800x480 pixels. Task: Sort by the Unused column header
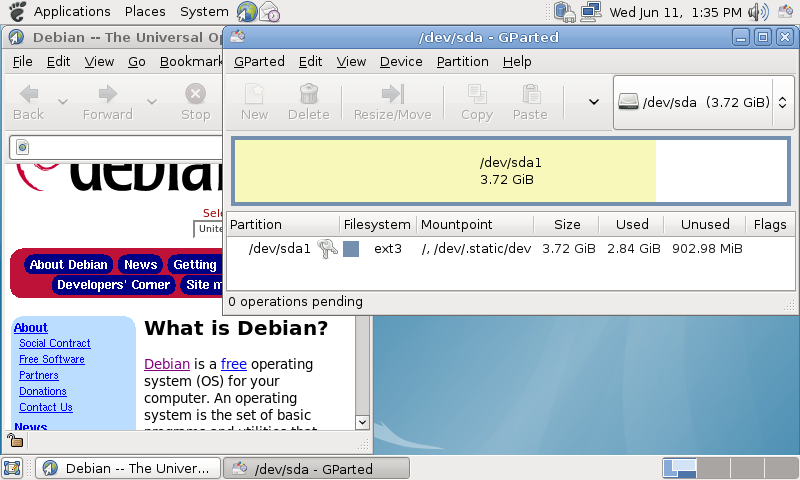click(x=705, y=224)
